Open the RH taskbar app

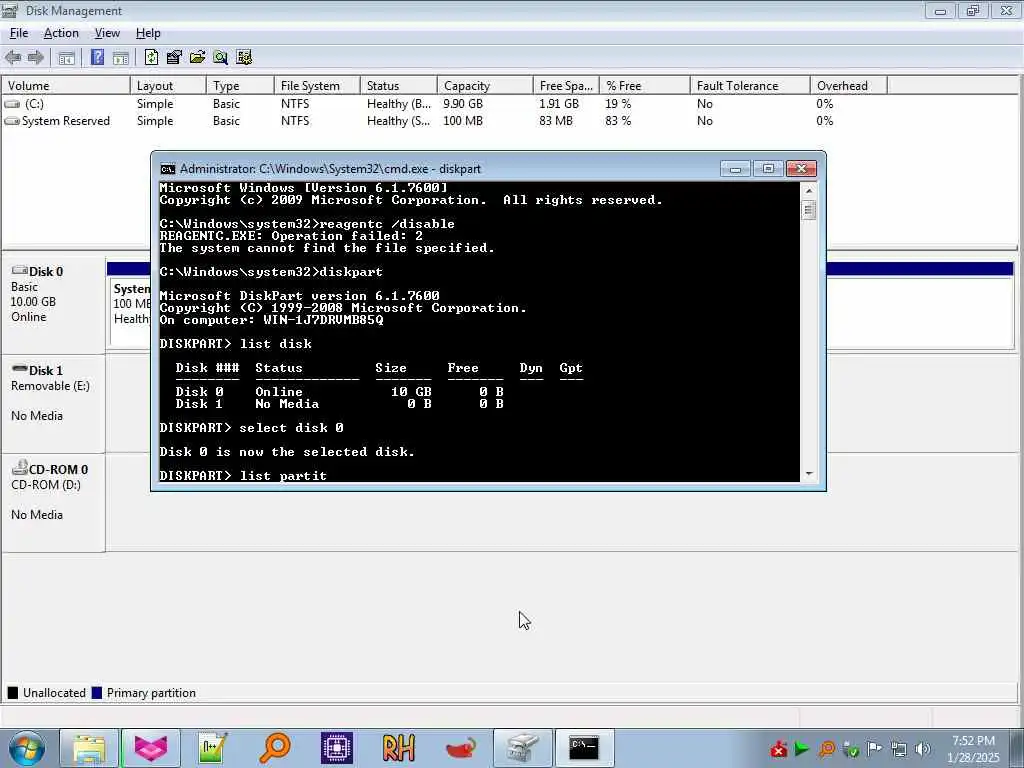click(399, 748)
